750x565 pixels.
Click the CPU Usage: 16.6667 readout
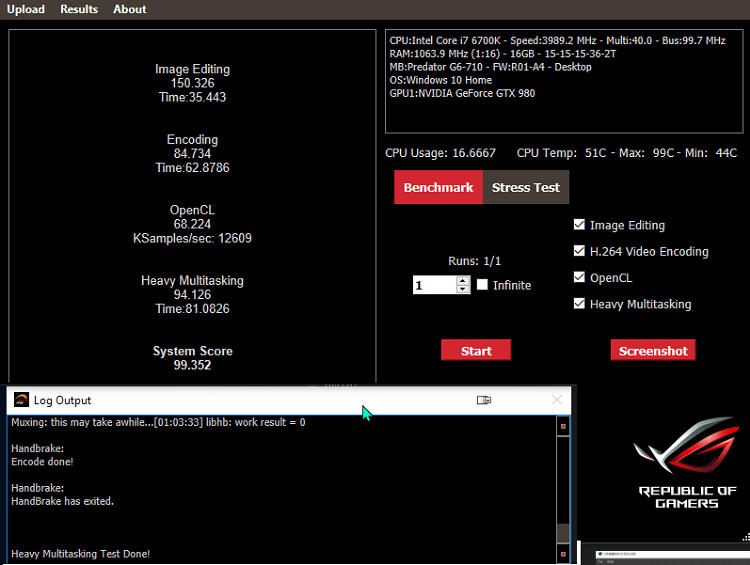(440, 153)
